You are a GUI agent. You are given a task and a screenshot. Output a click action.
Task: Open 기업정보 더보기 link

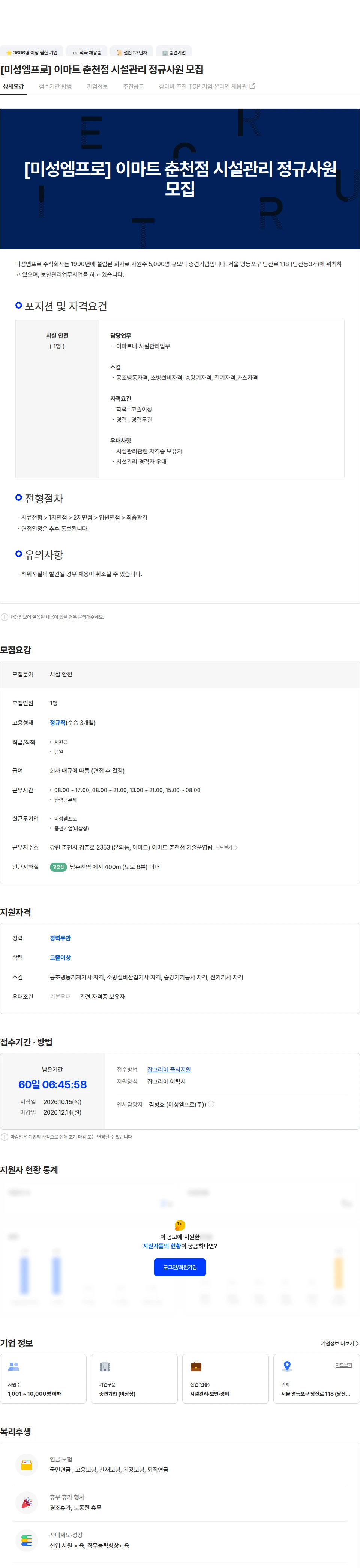340,1344
